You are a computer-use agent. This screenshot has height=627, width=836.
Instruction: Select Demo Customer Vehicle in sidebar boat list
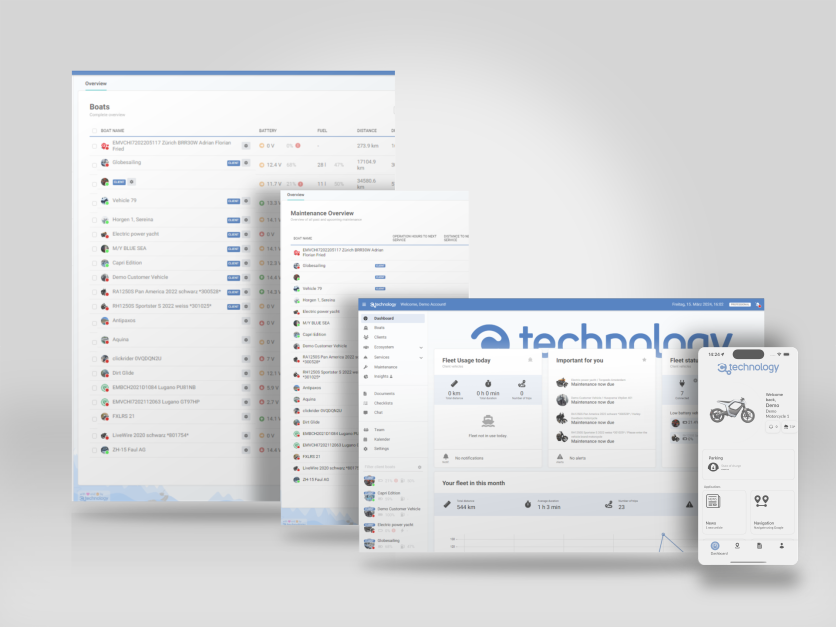point(393,512)
